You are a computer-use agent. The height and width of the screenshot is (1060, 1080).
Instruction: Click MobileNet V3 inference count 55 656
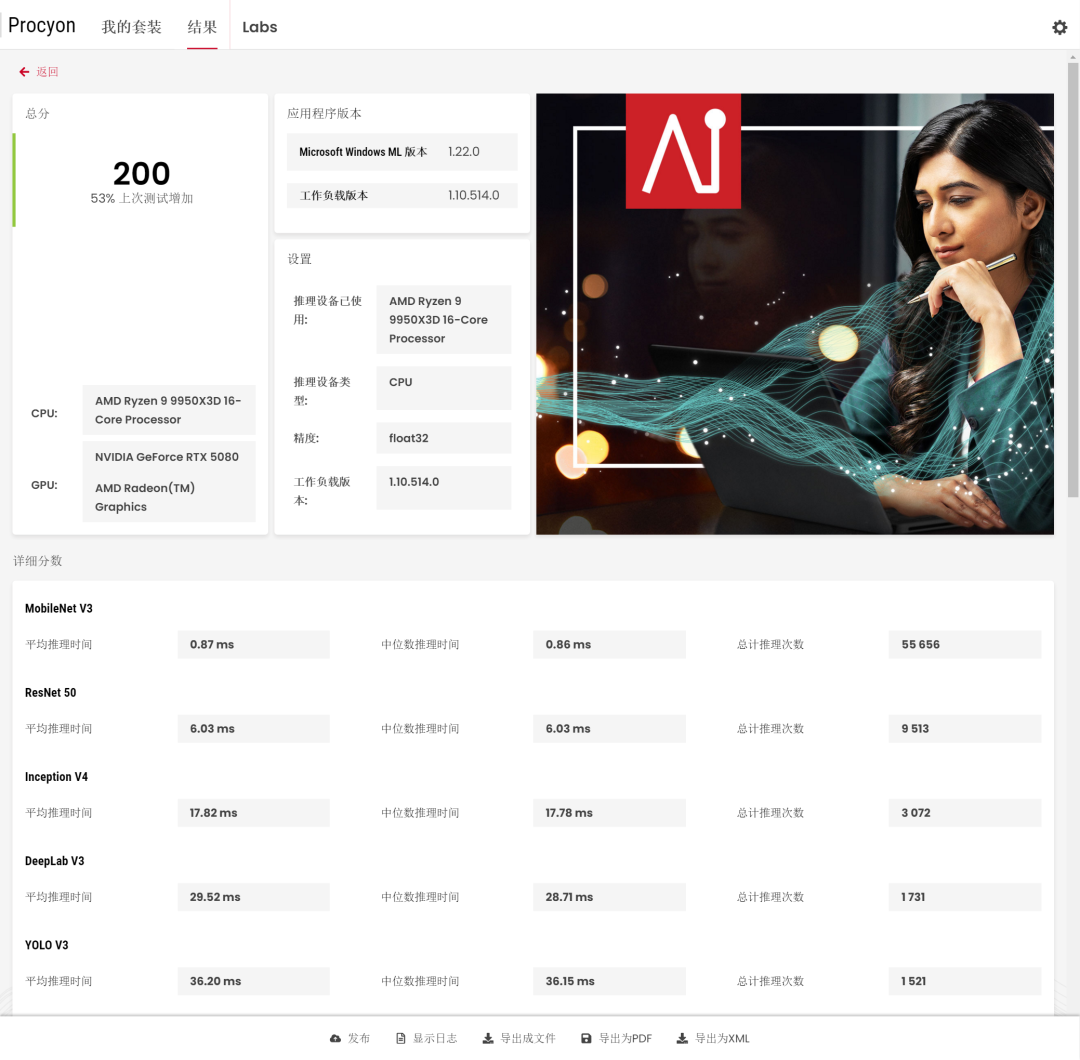pos(964,645)
